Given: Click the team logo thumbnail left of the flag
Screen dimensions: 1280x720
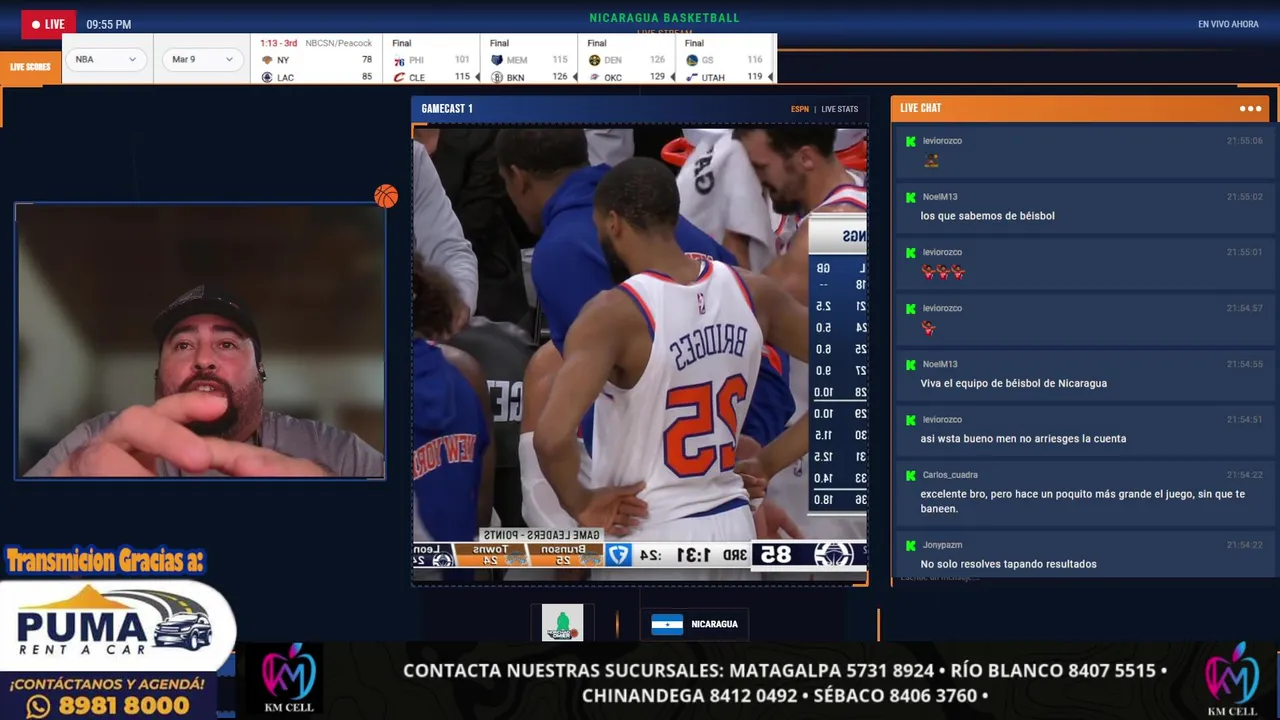Looking at the screenshot, I should pos(562,623).
